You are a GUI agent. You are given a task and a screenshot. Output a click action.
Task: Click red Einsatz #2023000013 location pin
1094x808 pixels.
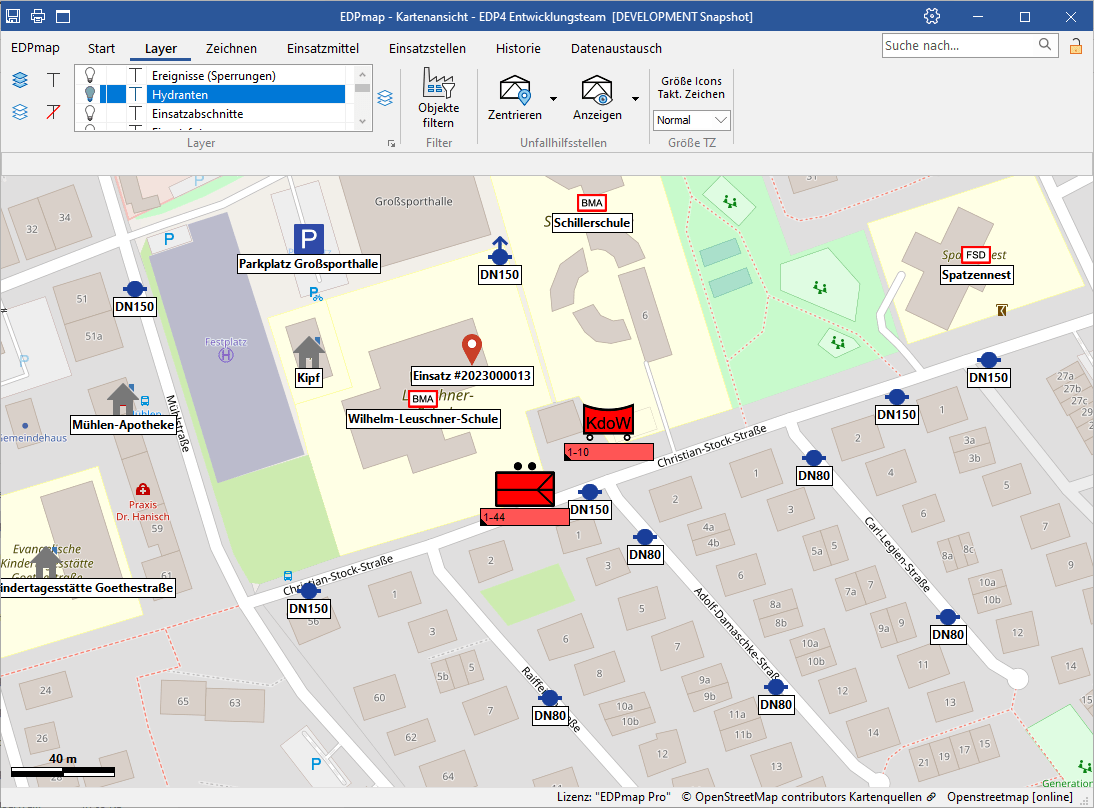tap(472, 350)
